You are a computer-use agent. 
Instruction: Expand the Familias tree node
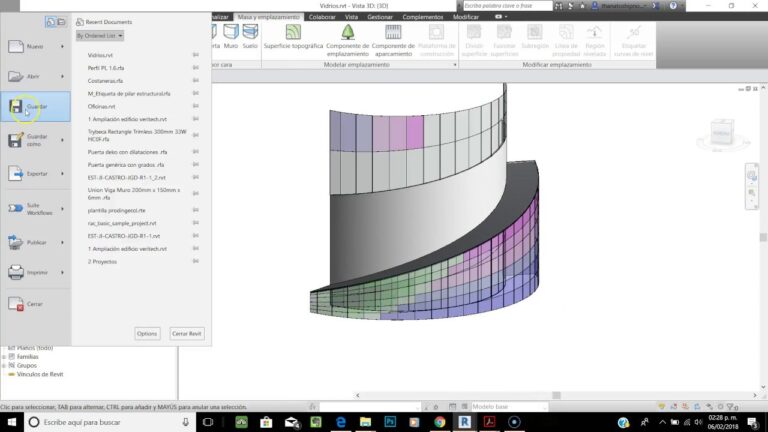coord(4,357)
